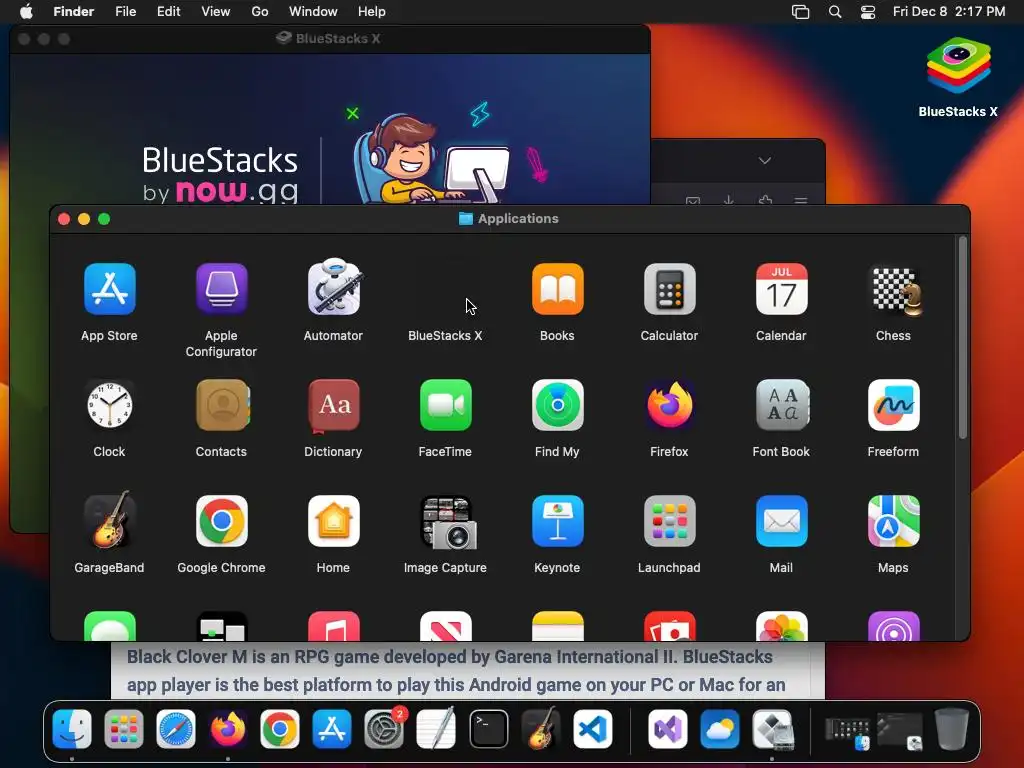Open the Dictionary app icon

333,406
